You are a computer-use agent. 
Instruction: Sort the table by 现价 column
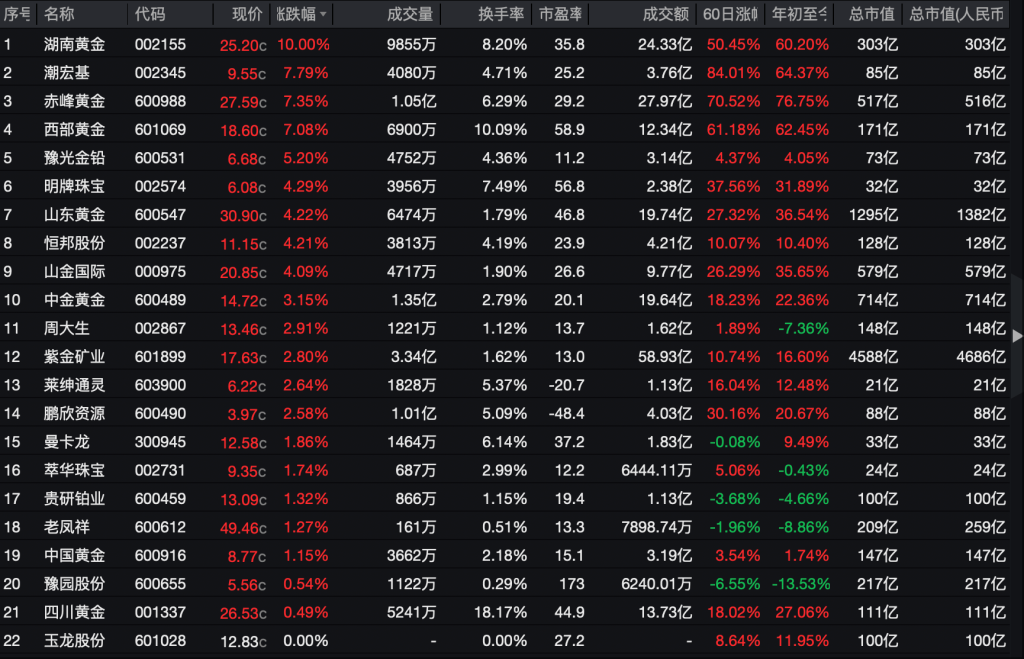[247, 15]
